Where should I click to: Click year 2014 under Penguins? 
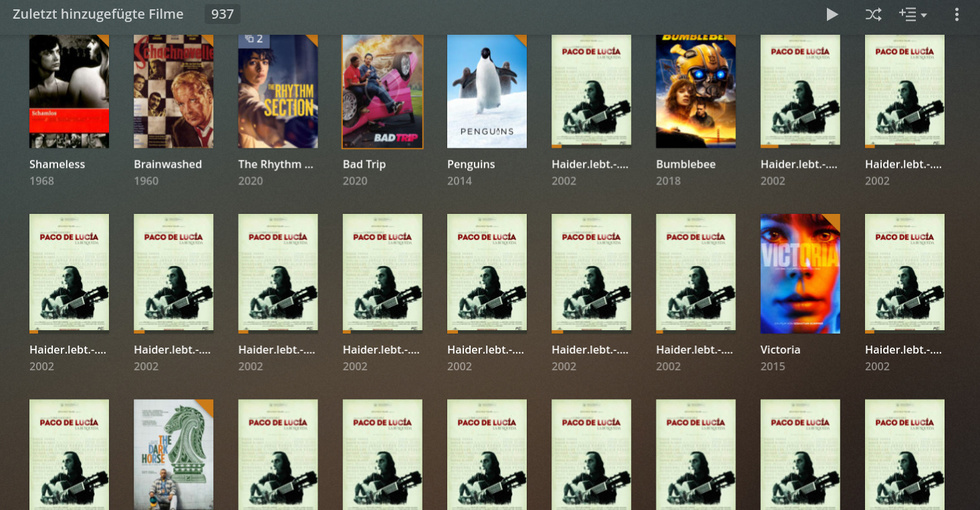coord(459,181)
